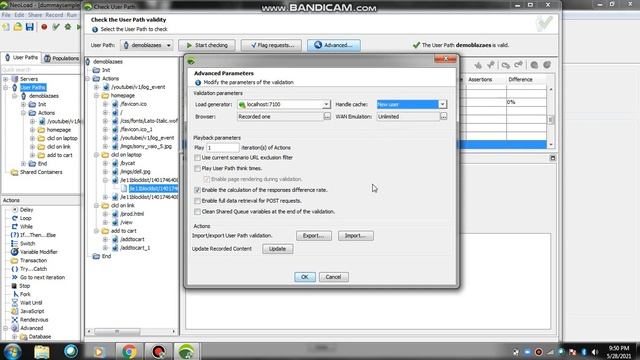This screenshot has height=360, width=640.
Task: Click the NeoLoad taskbar icon
Action: pos(187,351)
